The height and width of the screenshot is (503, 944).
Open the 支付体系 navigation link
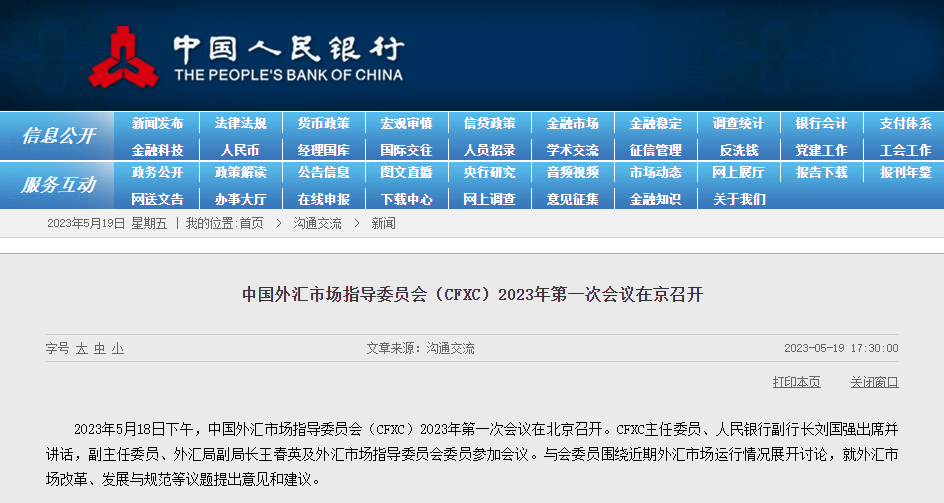[904, 124]
